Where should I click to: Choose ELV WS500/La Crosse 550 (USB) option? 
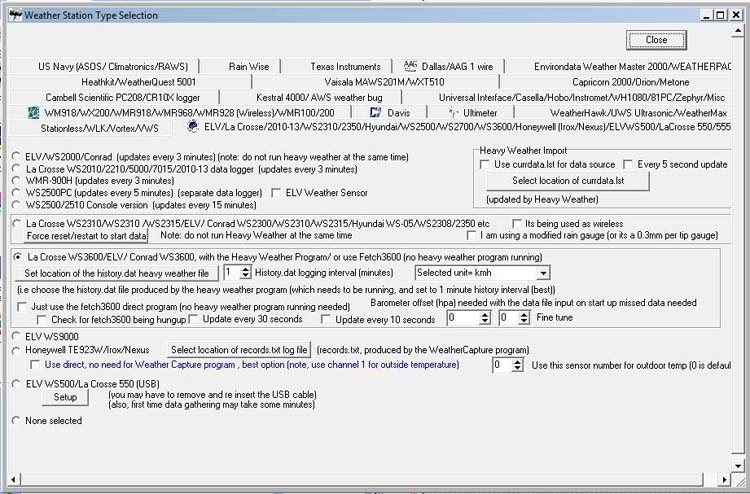pos(16,384)
